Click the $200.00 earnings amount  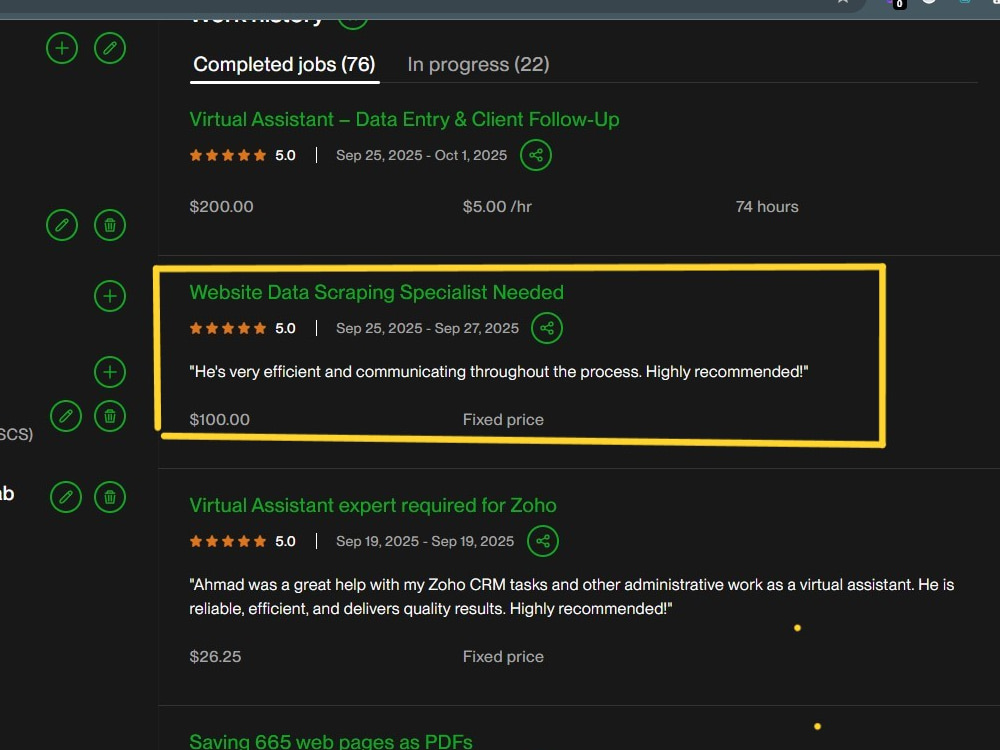click(221, 207)
